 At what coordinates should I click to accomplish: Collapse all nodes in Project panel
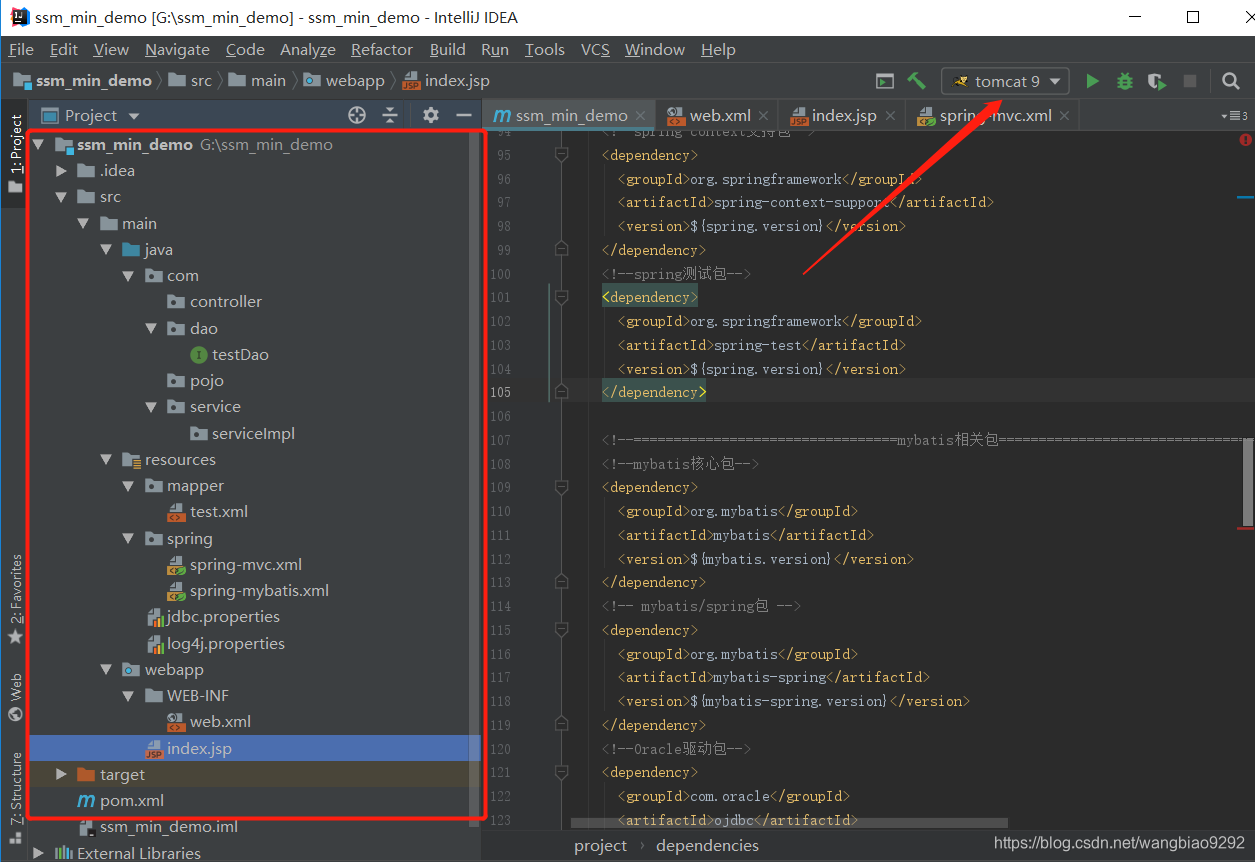point(390,115)
